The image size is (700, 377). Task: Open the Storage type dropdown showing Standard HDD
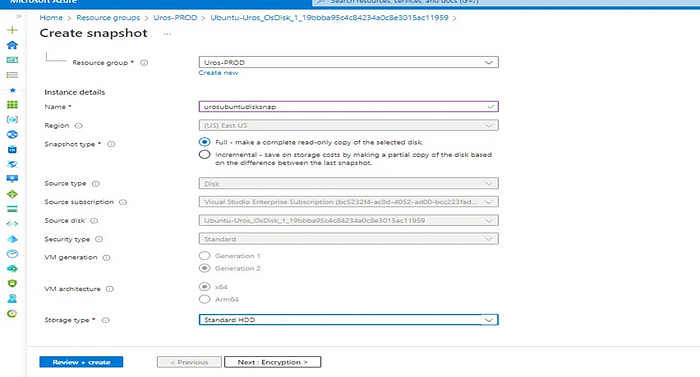point(349,320)
